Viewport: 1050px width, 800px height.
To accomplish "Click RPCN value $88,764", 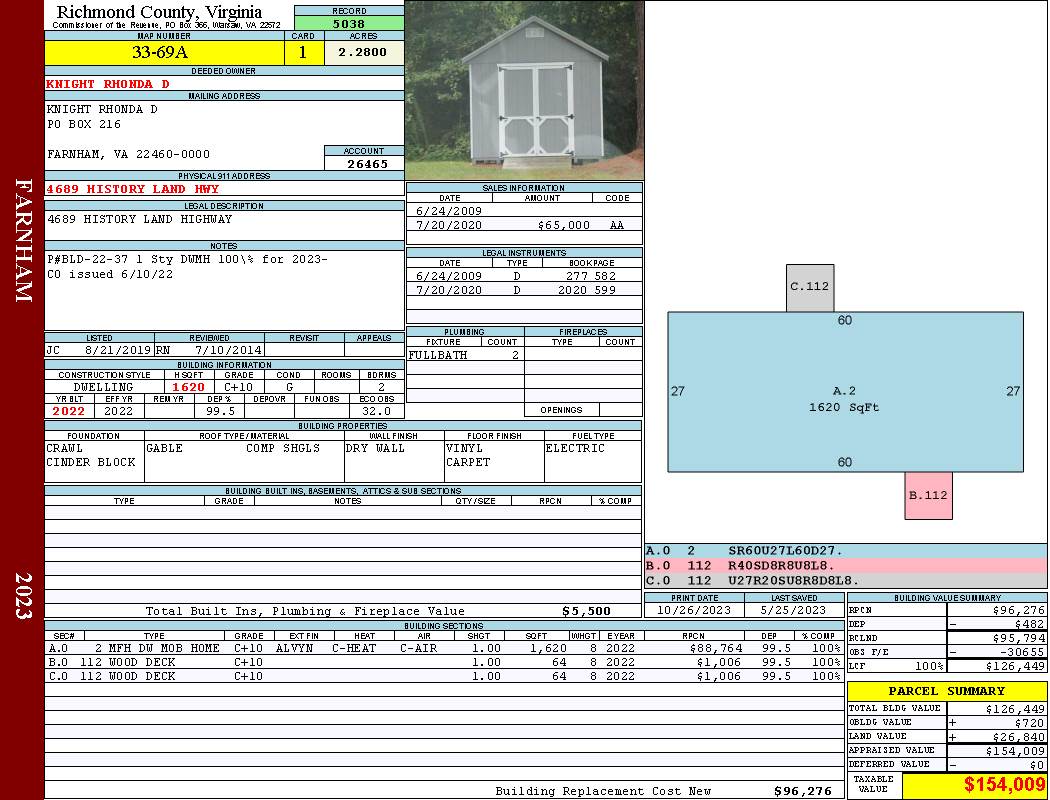I will point(715,648).
